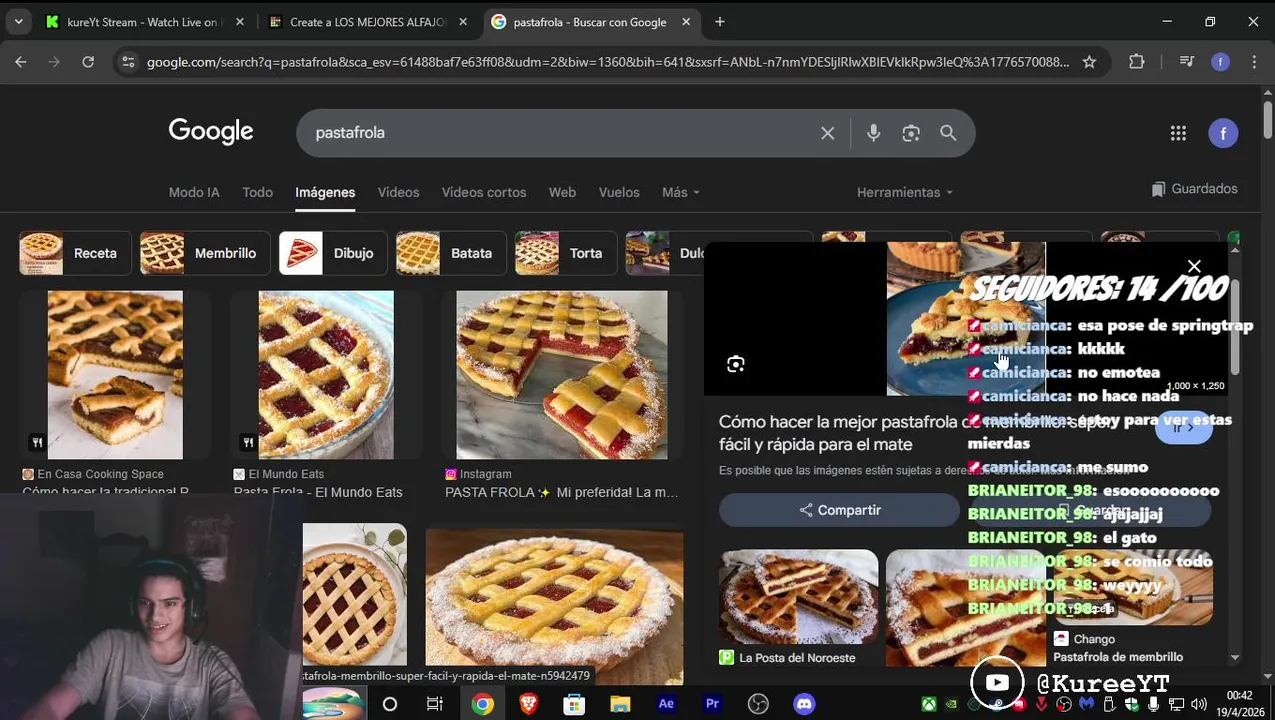The image size is (1275, 720).
Task: Close the kureYt Stream tab
Action: tap(239, 22)
